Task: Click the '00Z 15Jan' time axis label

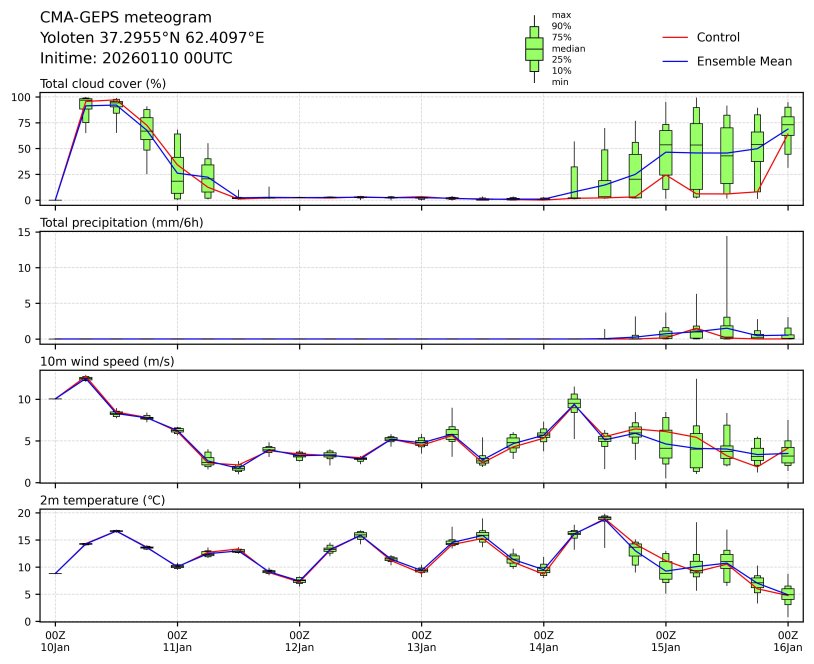Action: pyautogui.click(x=665, y=641)
